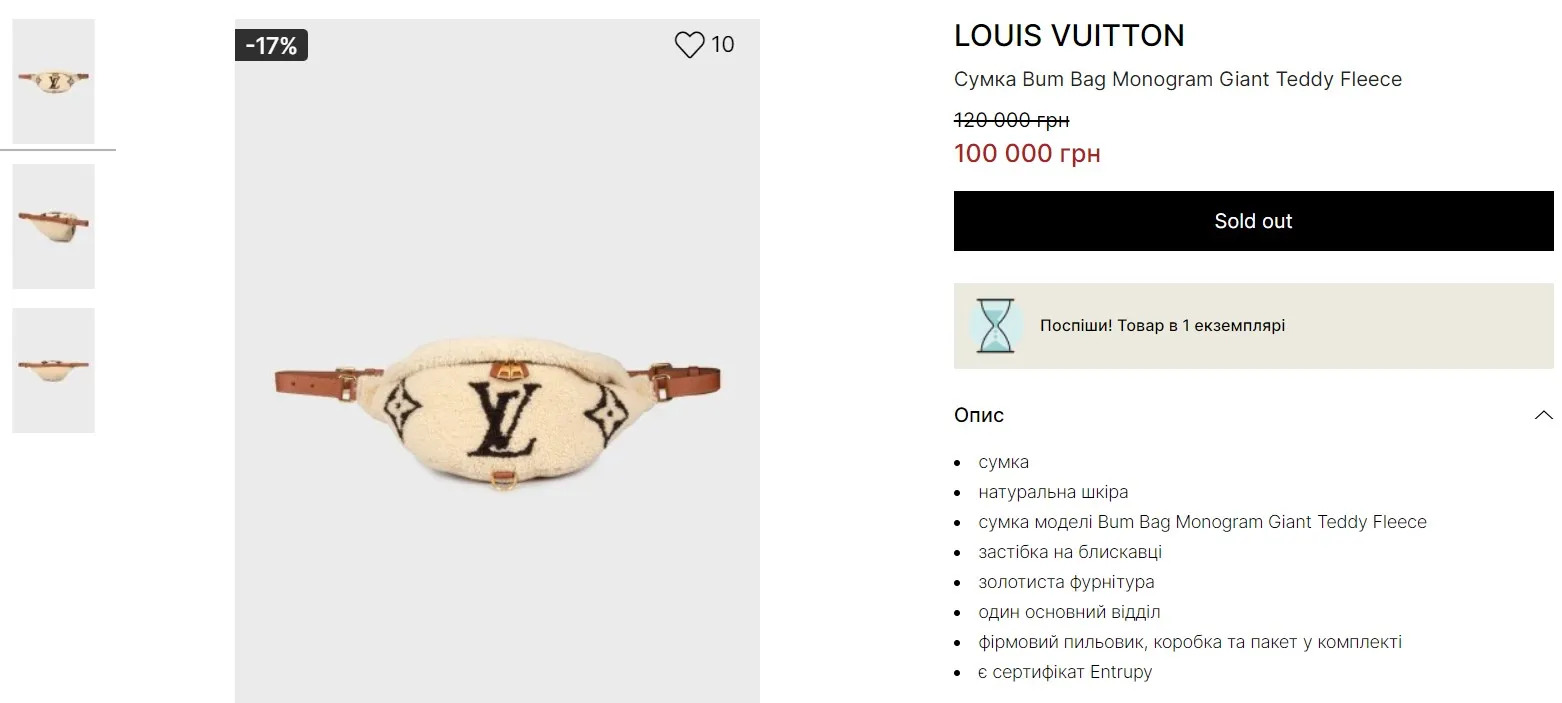The image size is (1562, 703).
Task: Click the crossed-out 120 000 грн price
Action: [x=1011, y=120]
